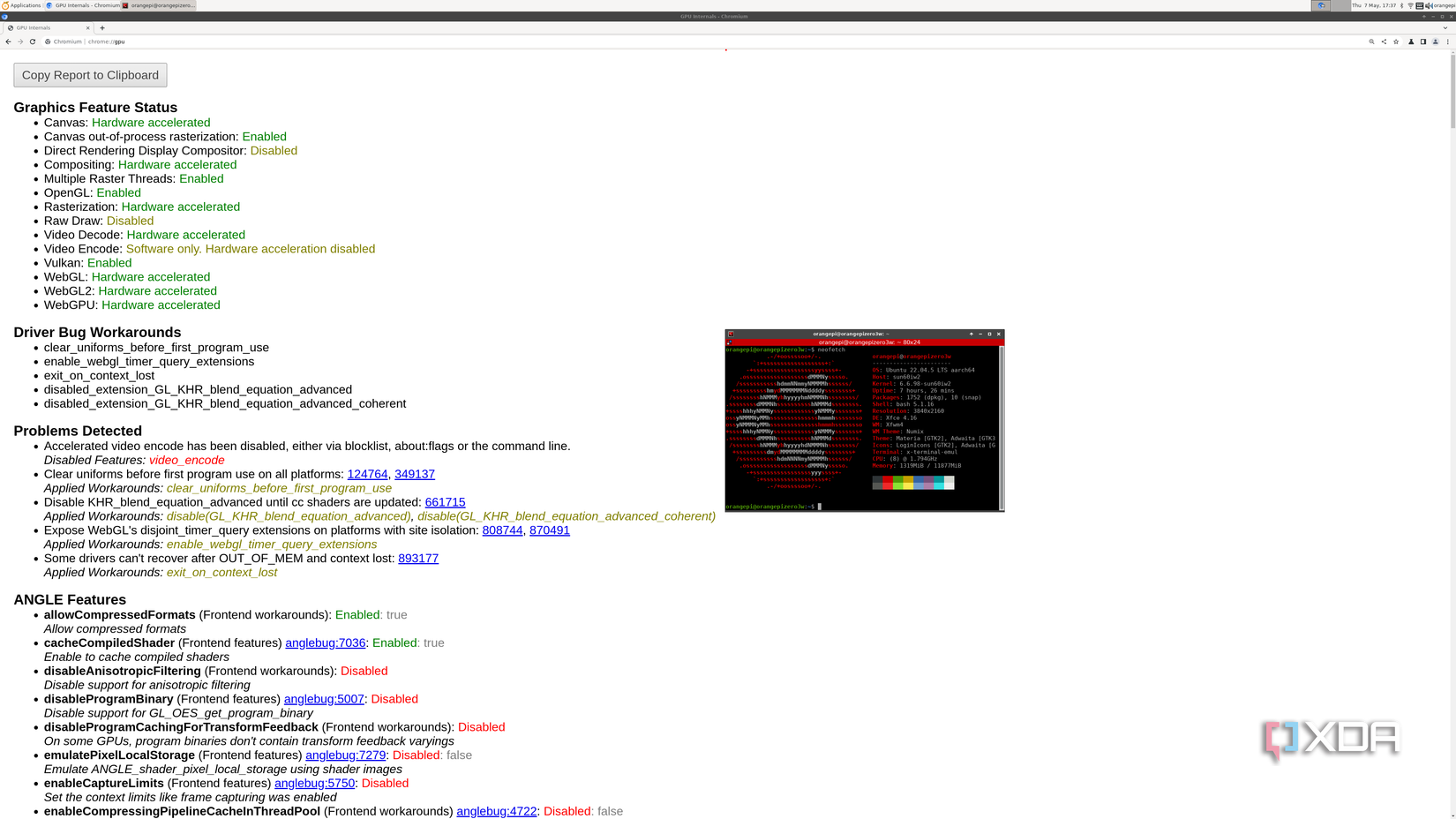Click the 'WebGPU: Hardware accelerated' entry

click(x=132, y=305)
